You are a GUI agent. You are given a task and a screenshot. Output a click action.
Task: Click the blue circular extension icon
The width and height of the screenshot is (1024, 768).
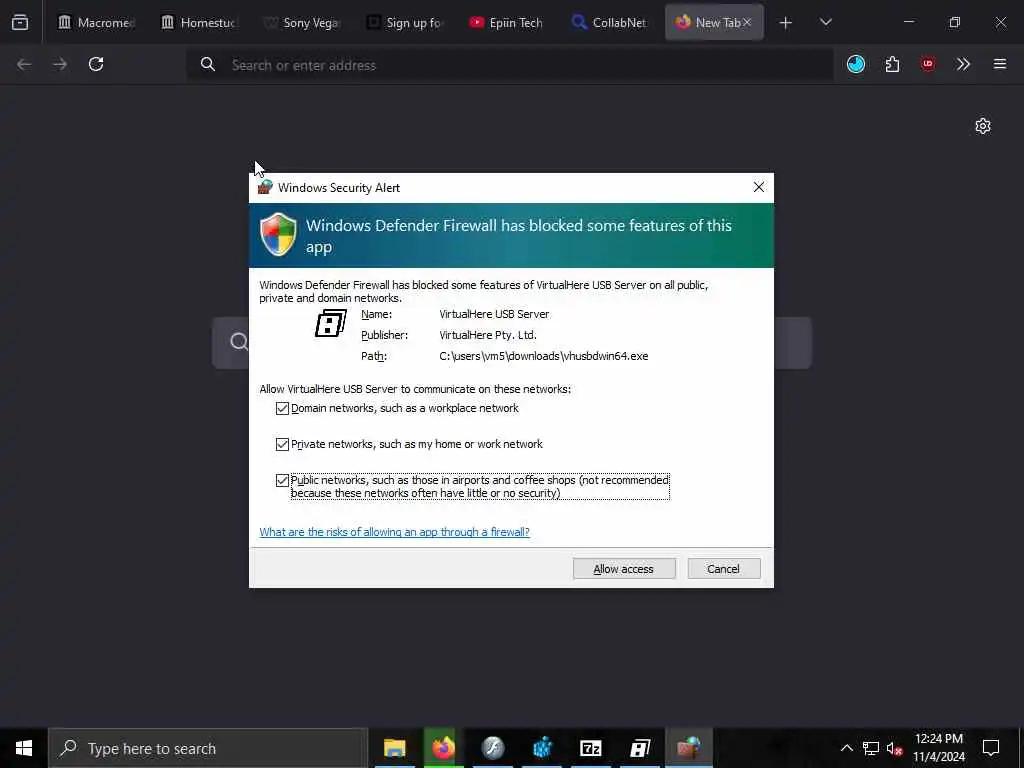[x=856, y=64]
